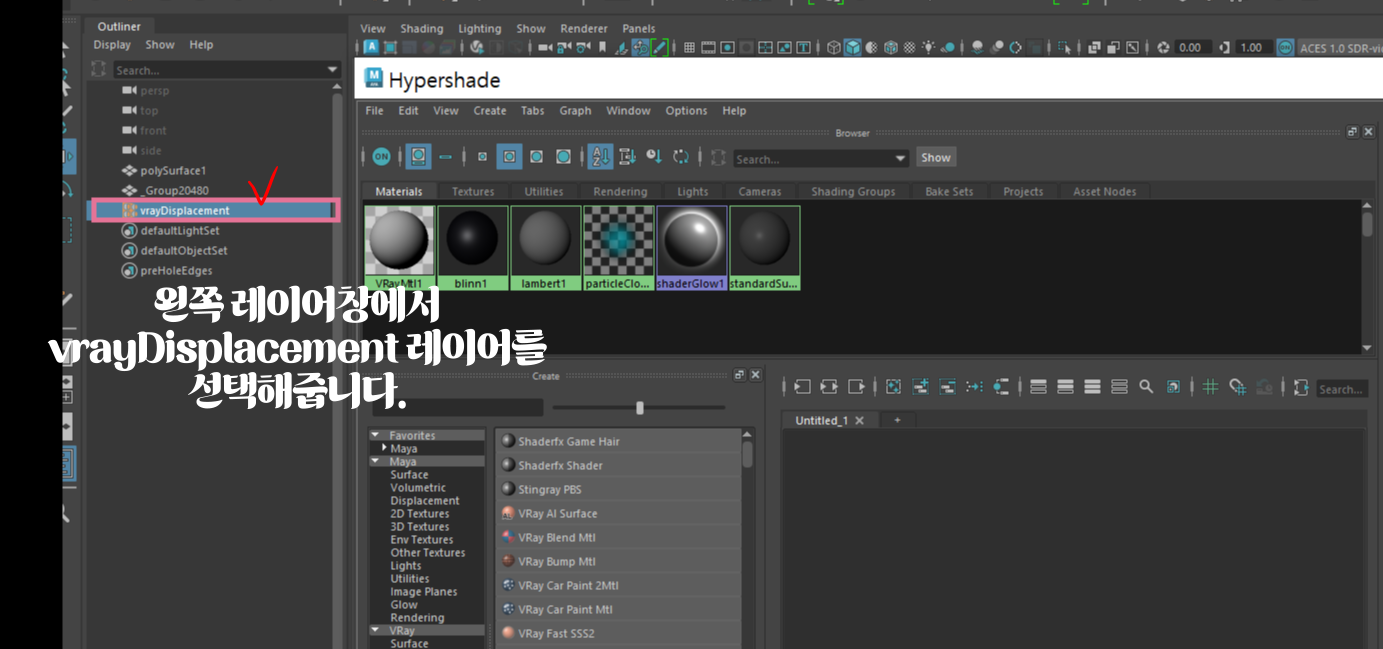Add a new node editor tab with plus
This screenshot has height=649, width=1383.
point(897,420)
